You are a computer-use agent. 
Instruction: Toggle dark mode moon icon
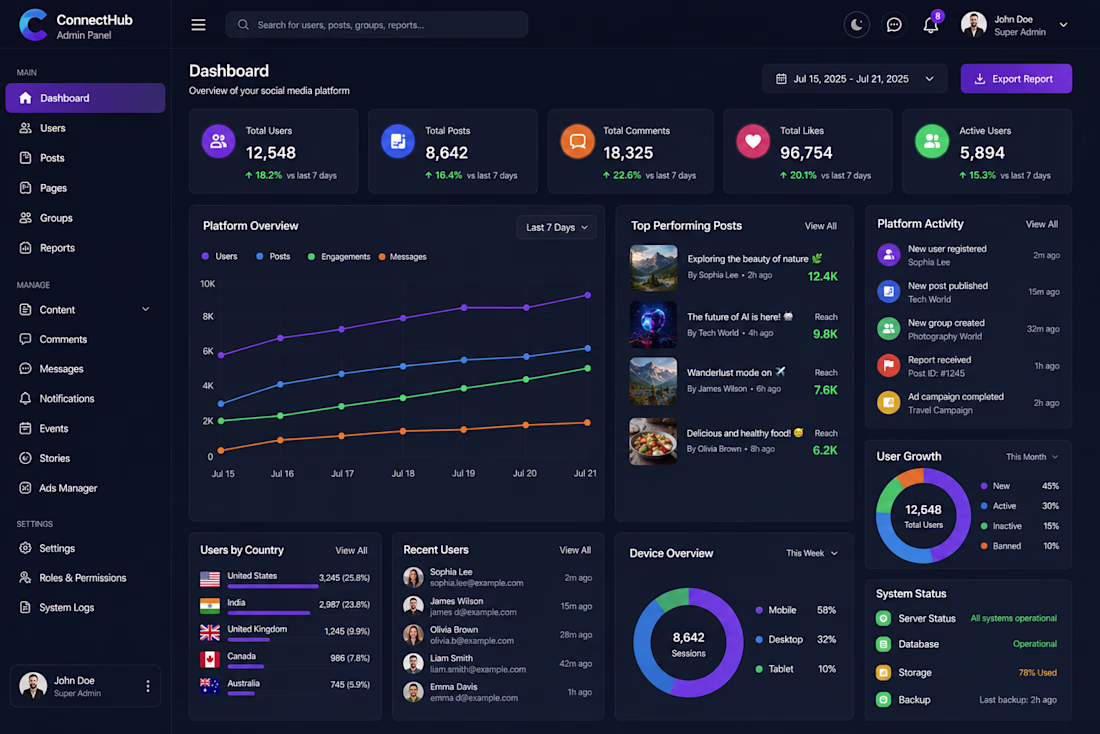click(857, 25)
